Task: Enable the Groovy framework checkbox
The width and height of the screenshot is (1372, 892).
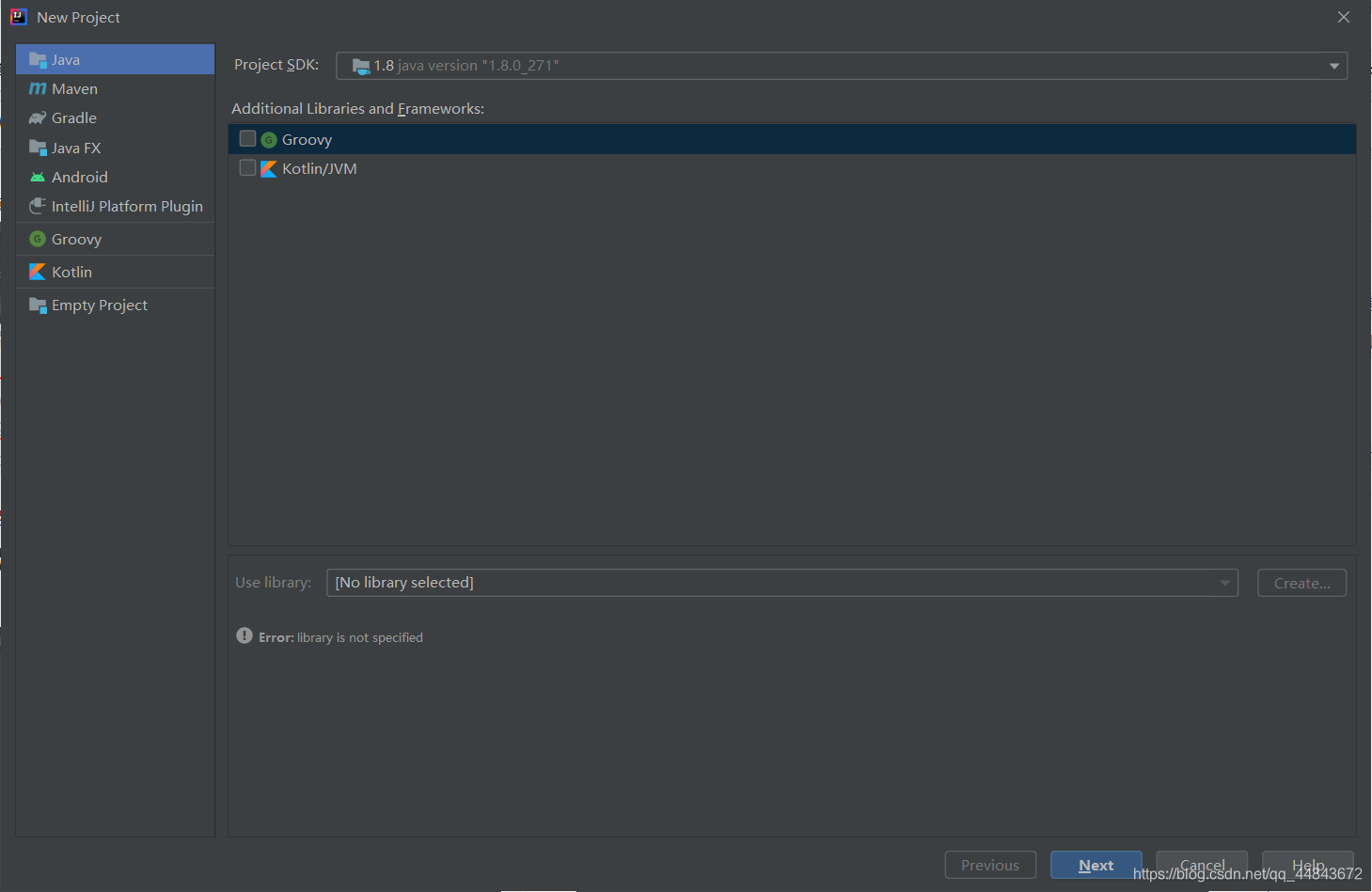Action: pyautogui.click(x=248, y=139)
